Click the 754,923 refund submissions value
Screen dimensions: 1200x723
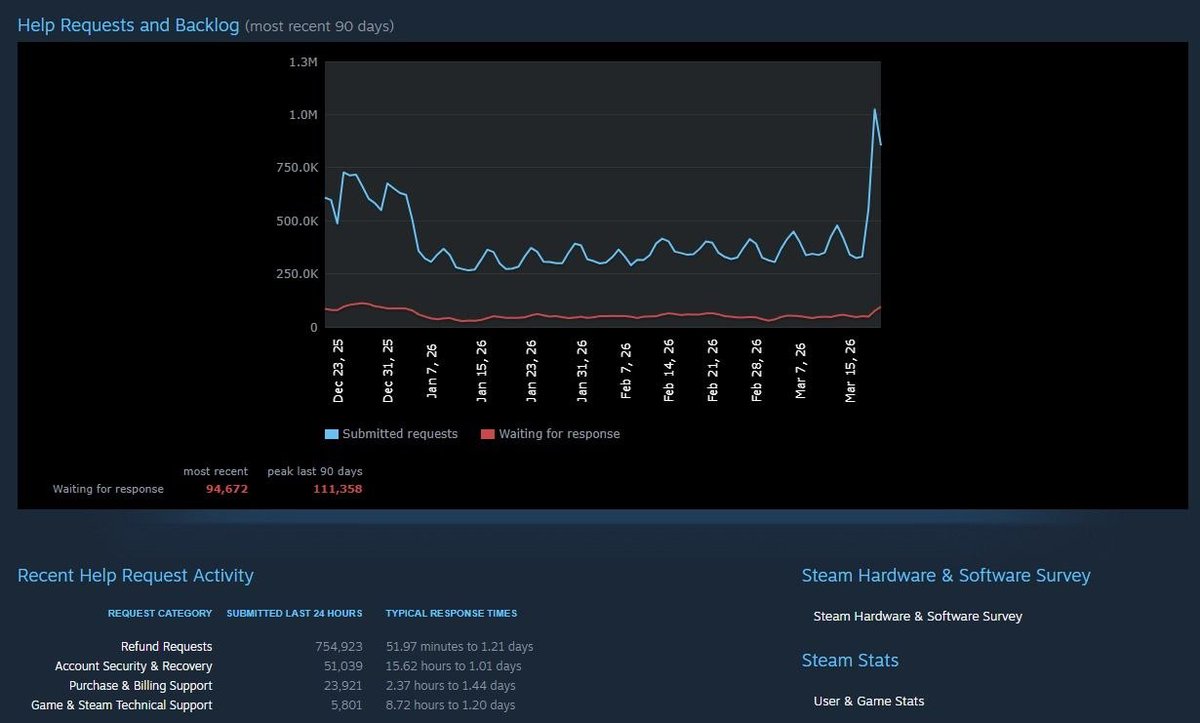coord(339,647)
